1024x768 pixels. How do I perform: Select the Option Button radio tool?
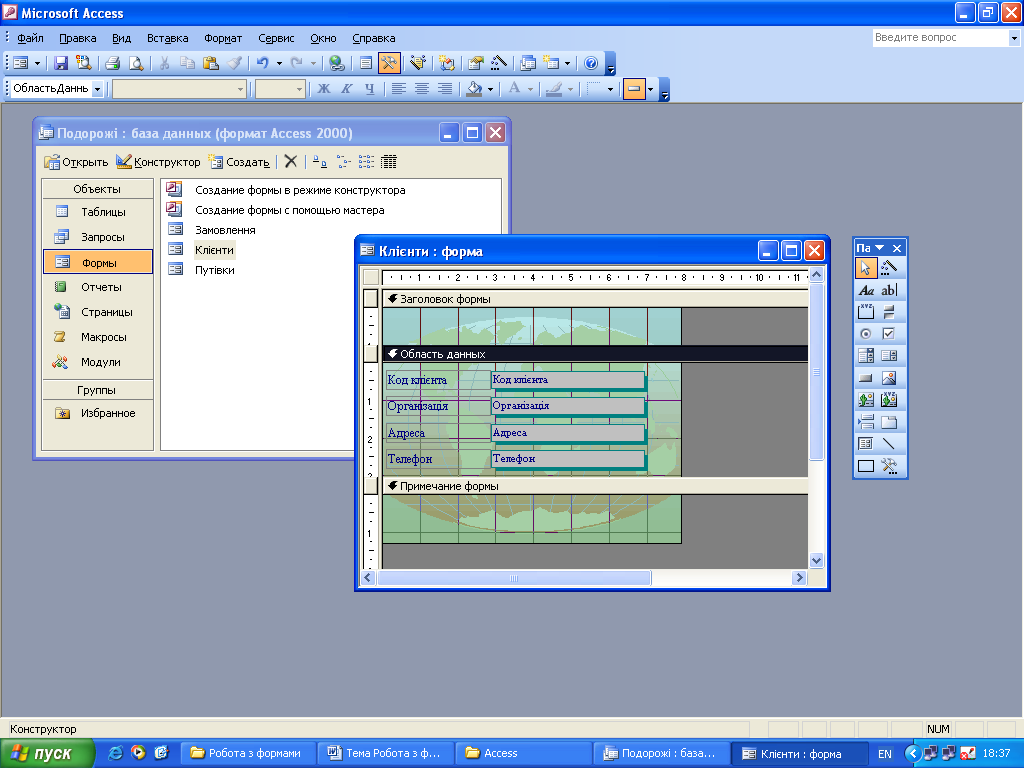866,334
